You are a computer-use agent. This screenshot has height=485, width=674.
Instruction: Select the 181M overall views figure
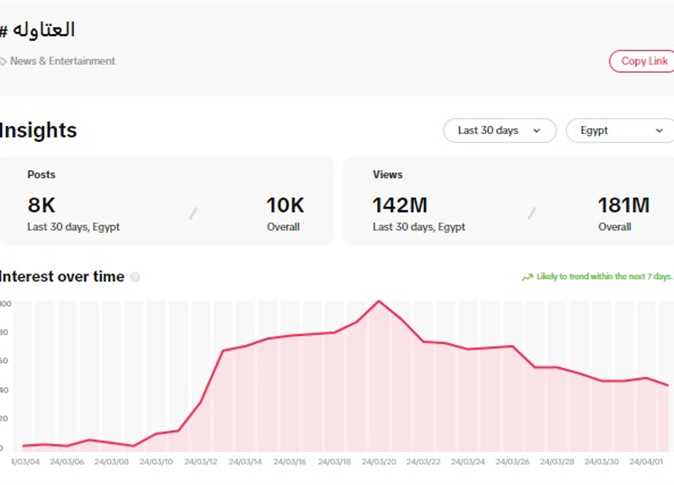click(623, 205)
